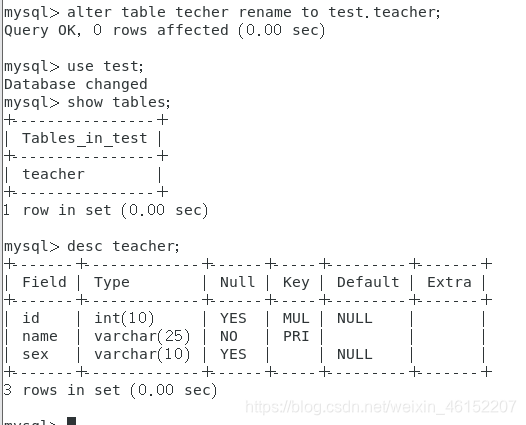Click the 'int(10)' type cell
The height and width of the screenshot is (425, 526).
point(124,318)
